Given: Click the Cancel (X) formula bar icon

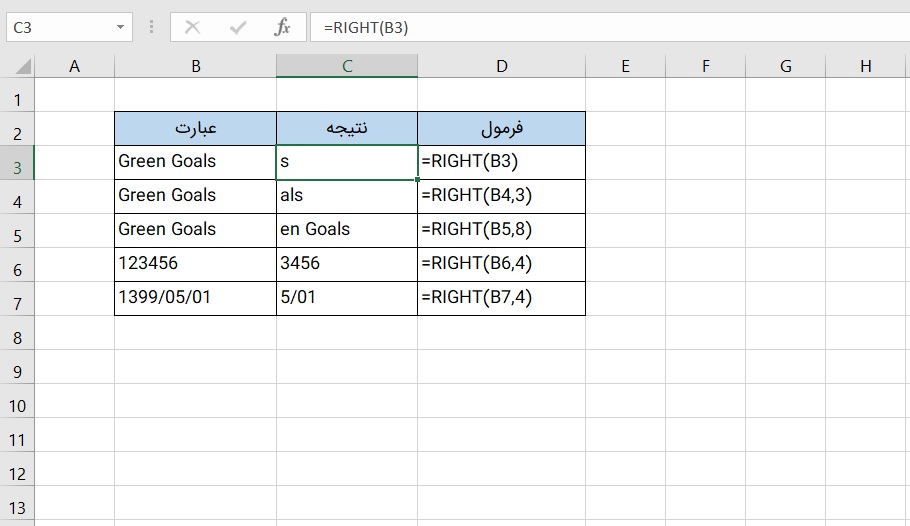Looking at the screenshot, I should click(192, 28).
